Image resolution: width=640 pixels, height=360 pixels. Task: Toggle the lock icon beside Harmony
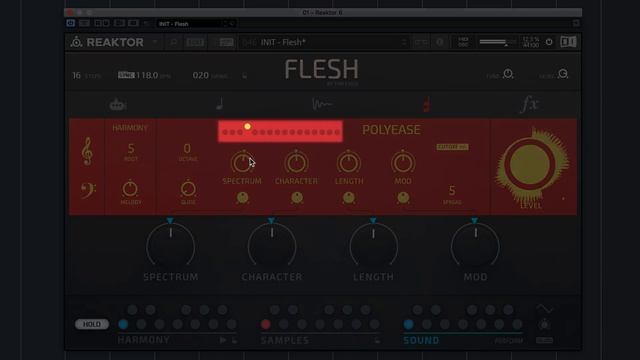point(235,340)
